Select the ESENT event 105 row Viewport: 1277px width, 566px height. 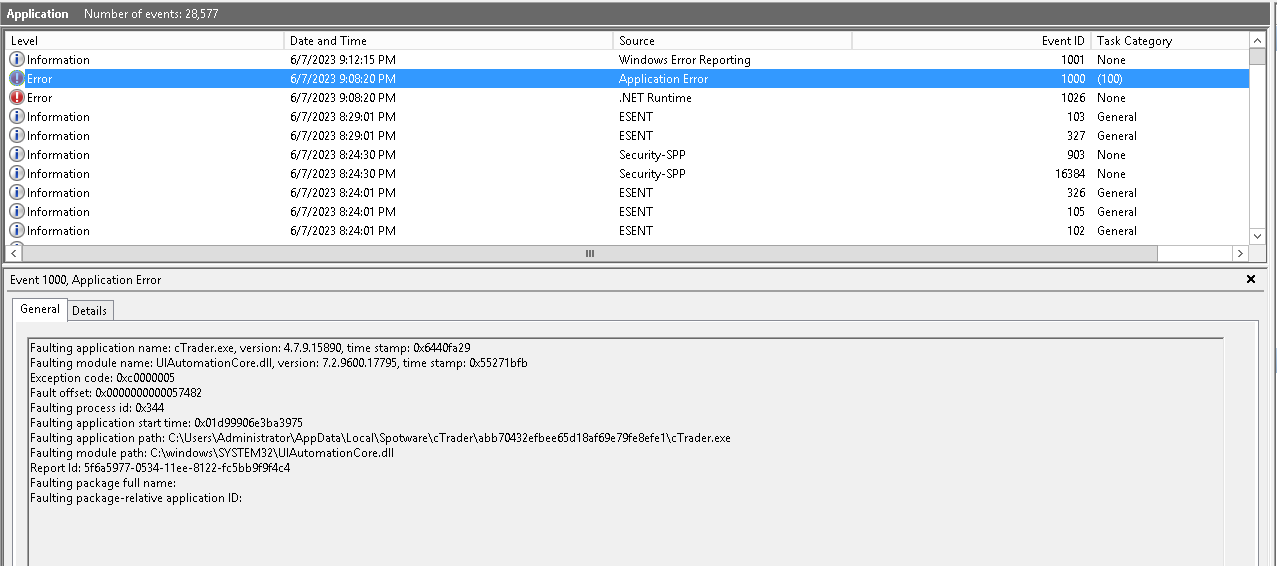628,212
